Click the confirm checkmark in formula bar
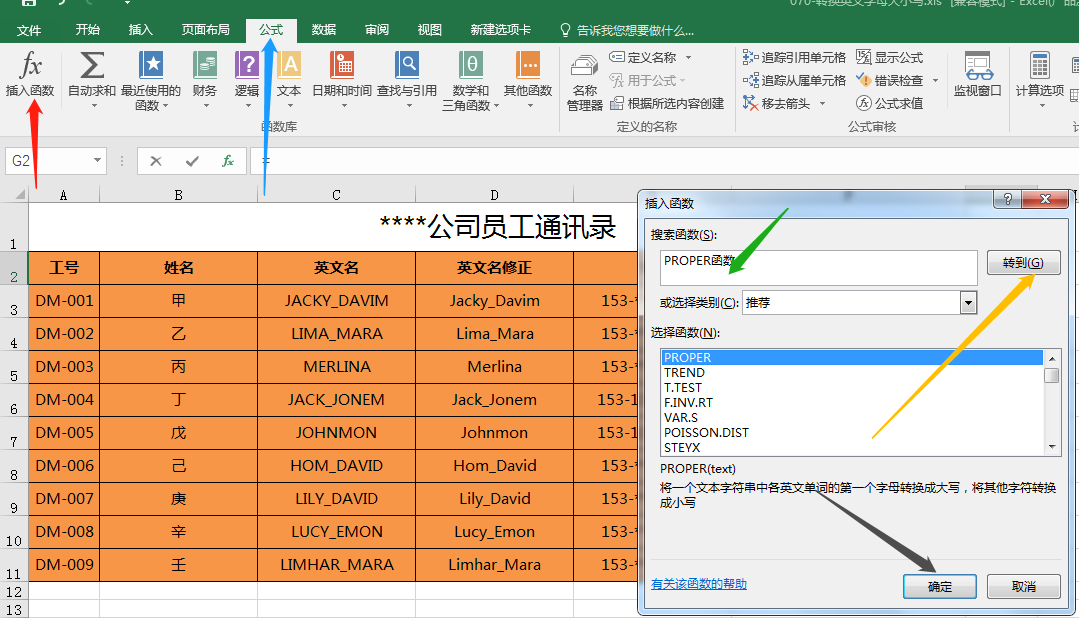 tap(192, 161)
